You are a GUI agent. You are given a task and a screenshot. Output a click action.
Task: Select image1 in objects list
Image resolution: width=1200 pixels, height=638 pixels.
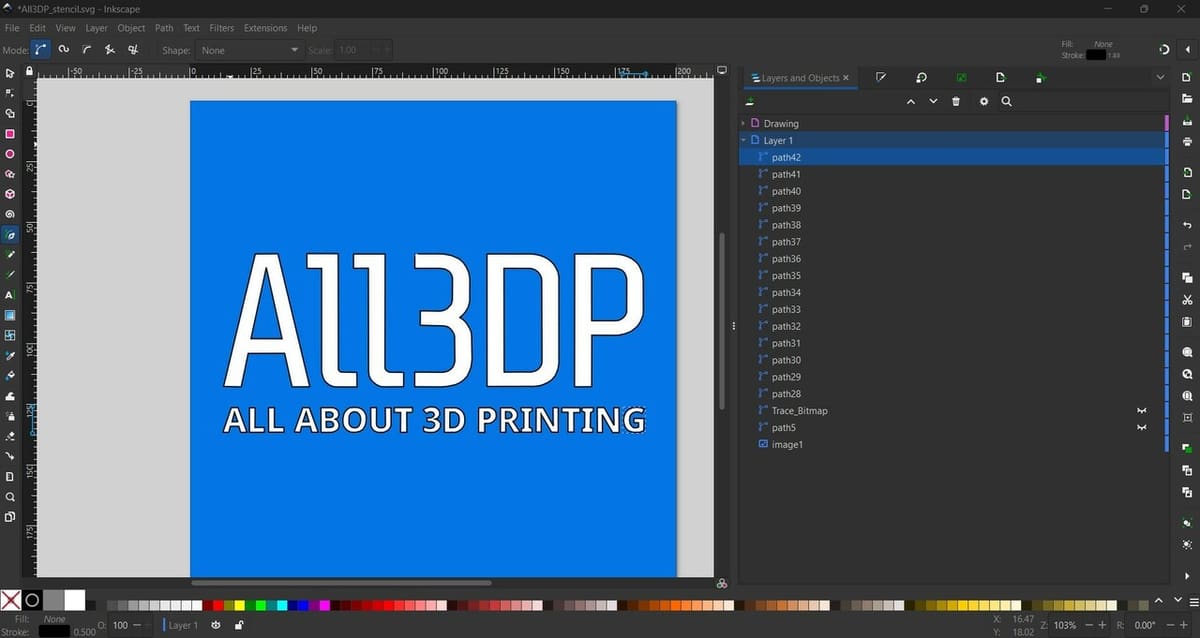(952, 445)
